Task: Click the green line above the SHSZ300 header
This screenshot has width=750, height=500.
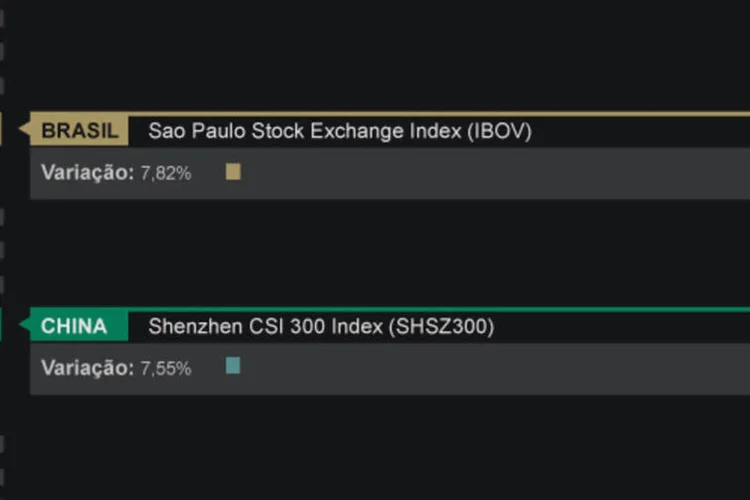Action: [x=439, y=310]
